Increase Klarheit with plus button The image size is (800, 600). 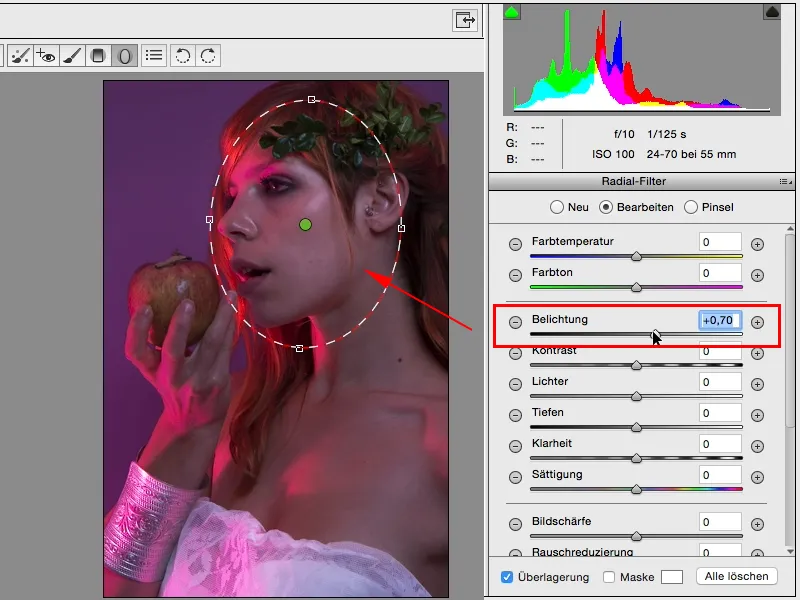tap(758, 446)
